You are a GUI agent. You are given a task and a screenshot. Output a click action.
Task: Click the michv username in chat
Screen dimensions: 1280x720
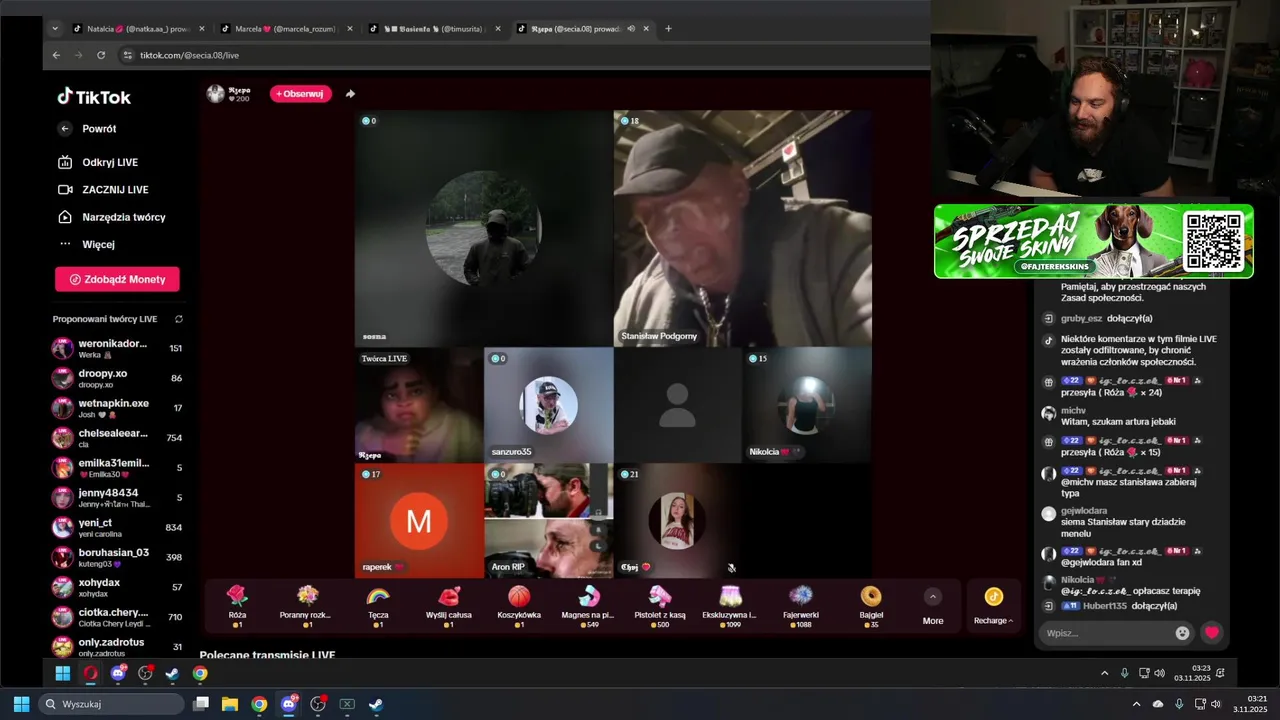(x=1073, y=410)
